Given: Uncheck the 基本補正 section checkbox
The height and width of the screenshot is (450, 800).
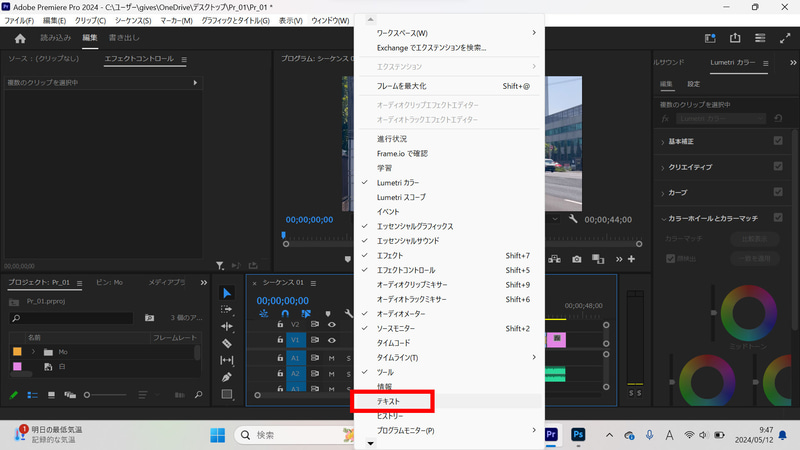Looking at the screenshot, I should point(778,141).
